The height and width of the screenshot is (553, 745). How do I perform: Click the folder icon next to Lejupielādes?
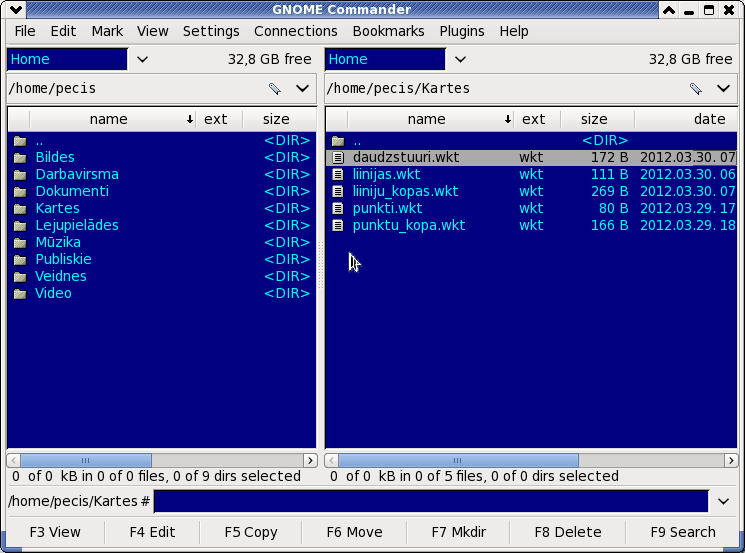pyautogui.click(x=20, y=226)
